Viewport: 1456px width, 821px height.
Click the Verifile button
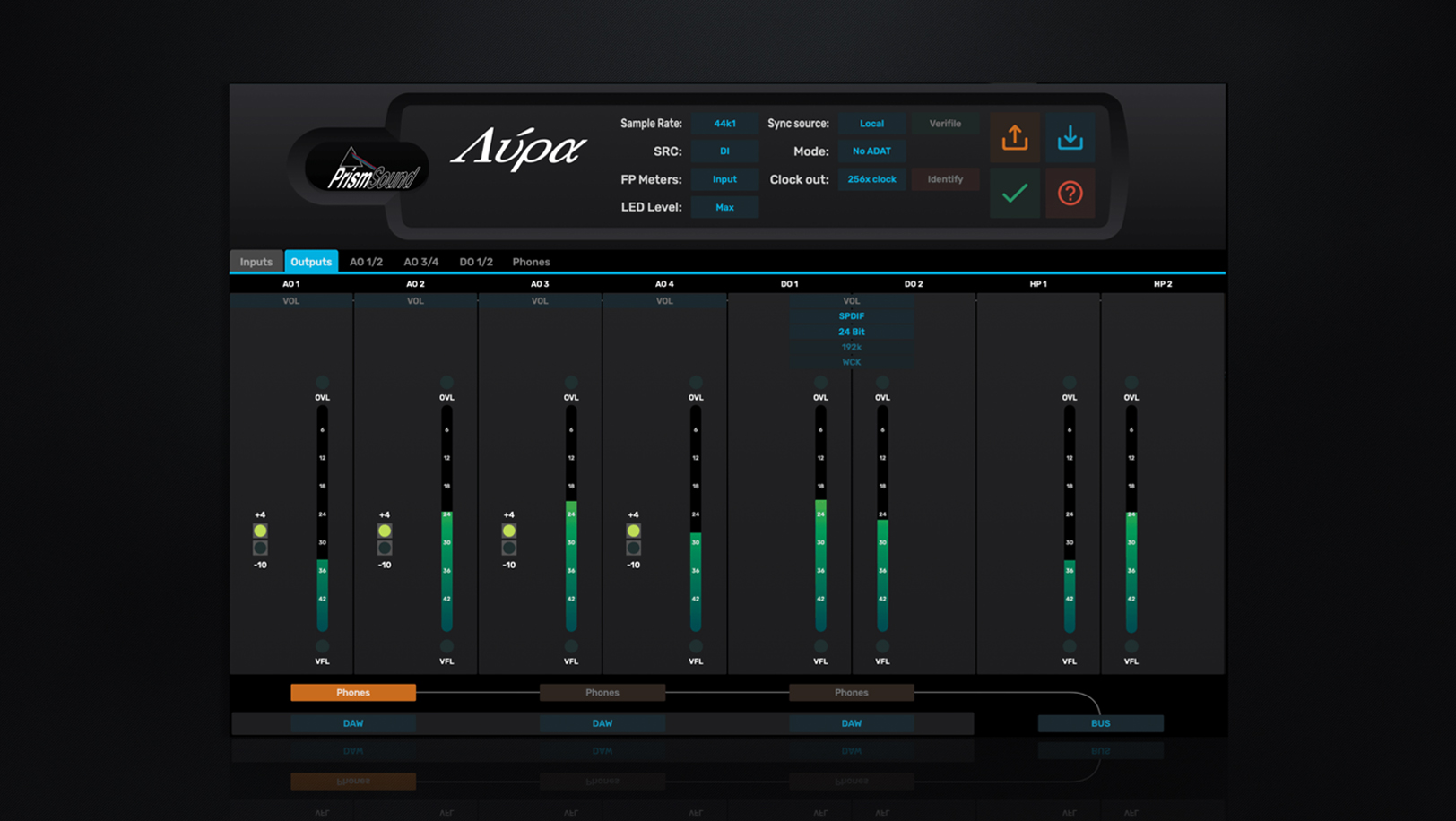(x=945, y=124)
